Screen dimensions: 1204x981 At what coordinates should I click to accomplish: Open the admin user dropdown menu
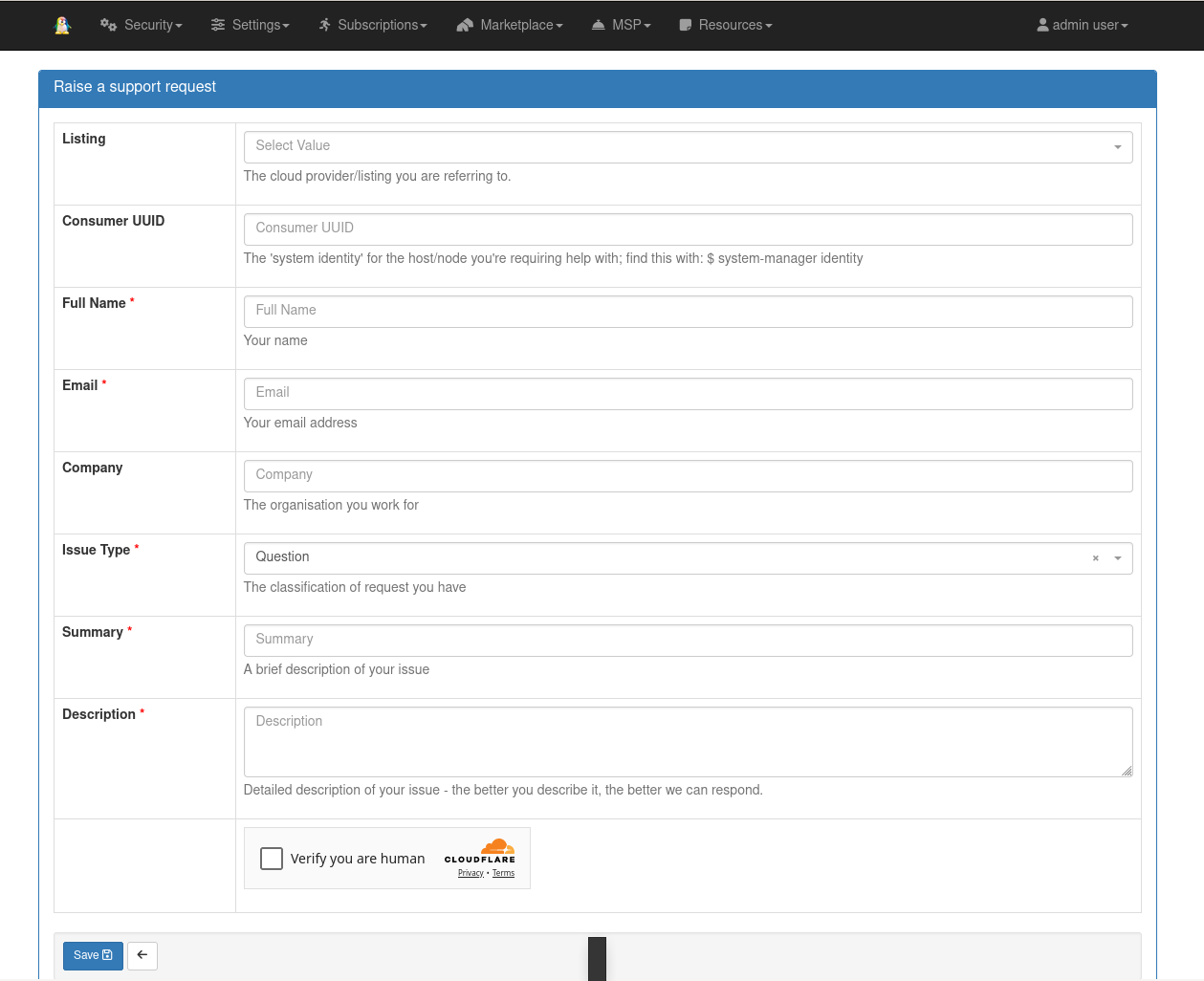[x=1082, y=25]
